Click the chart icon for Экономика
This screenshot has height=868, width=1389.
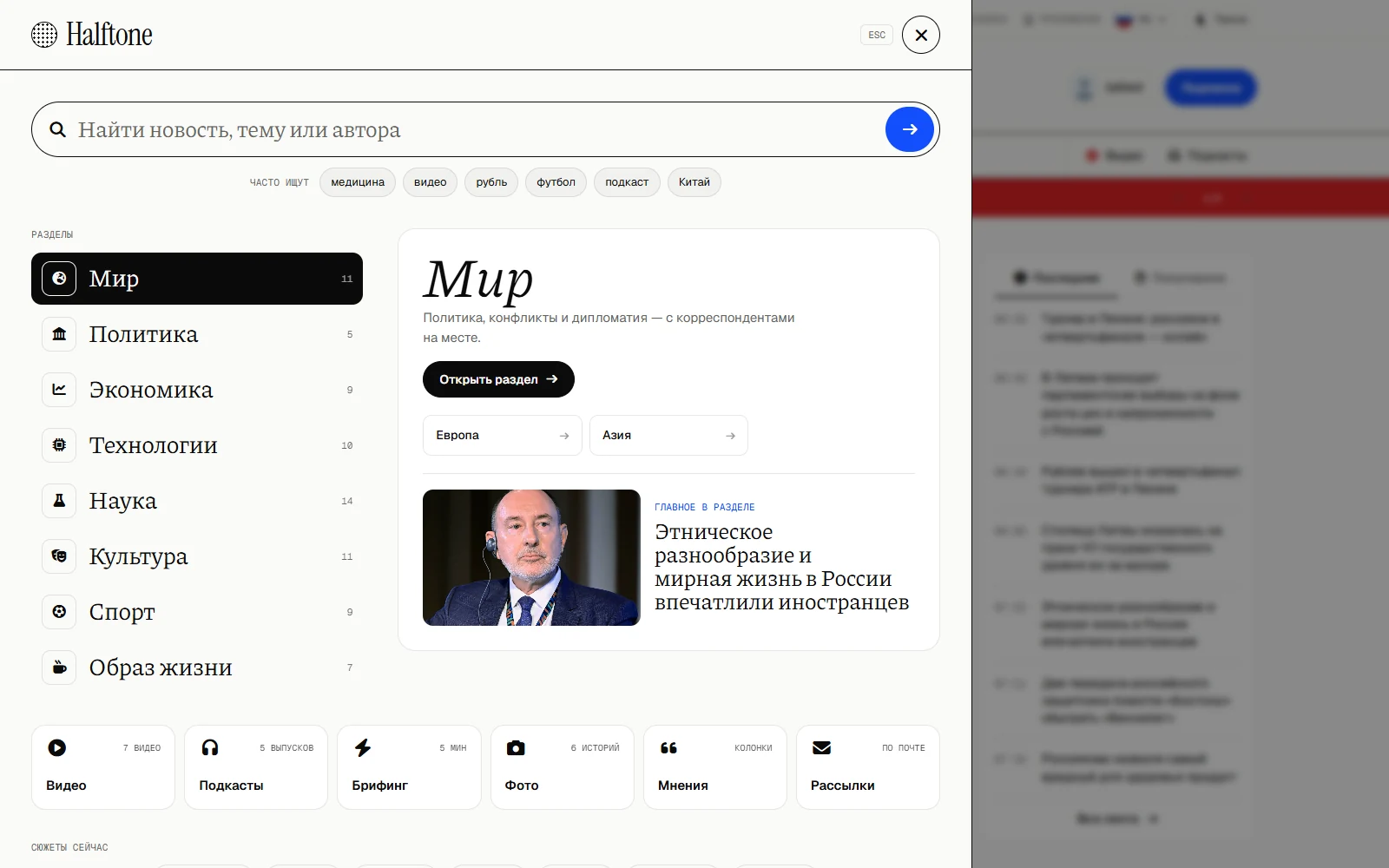pyautogui.click(x=59, y=390)
